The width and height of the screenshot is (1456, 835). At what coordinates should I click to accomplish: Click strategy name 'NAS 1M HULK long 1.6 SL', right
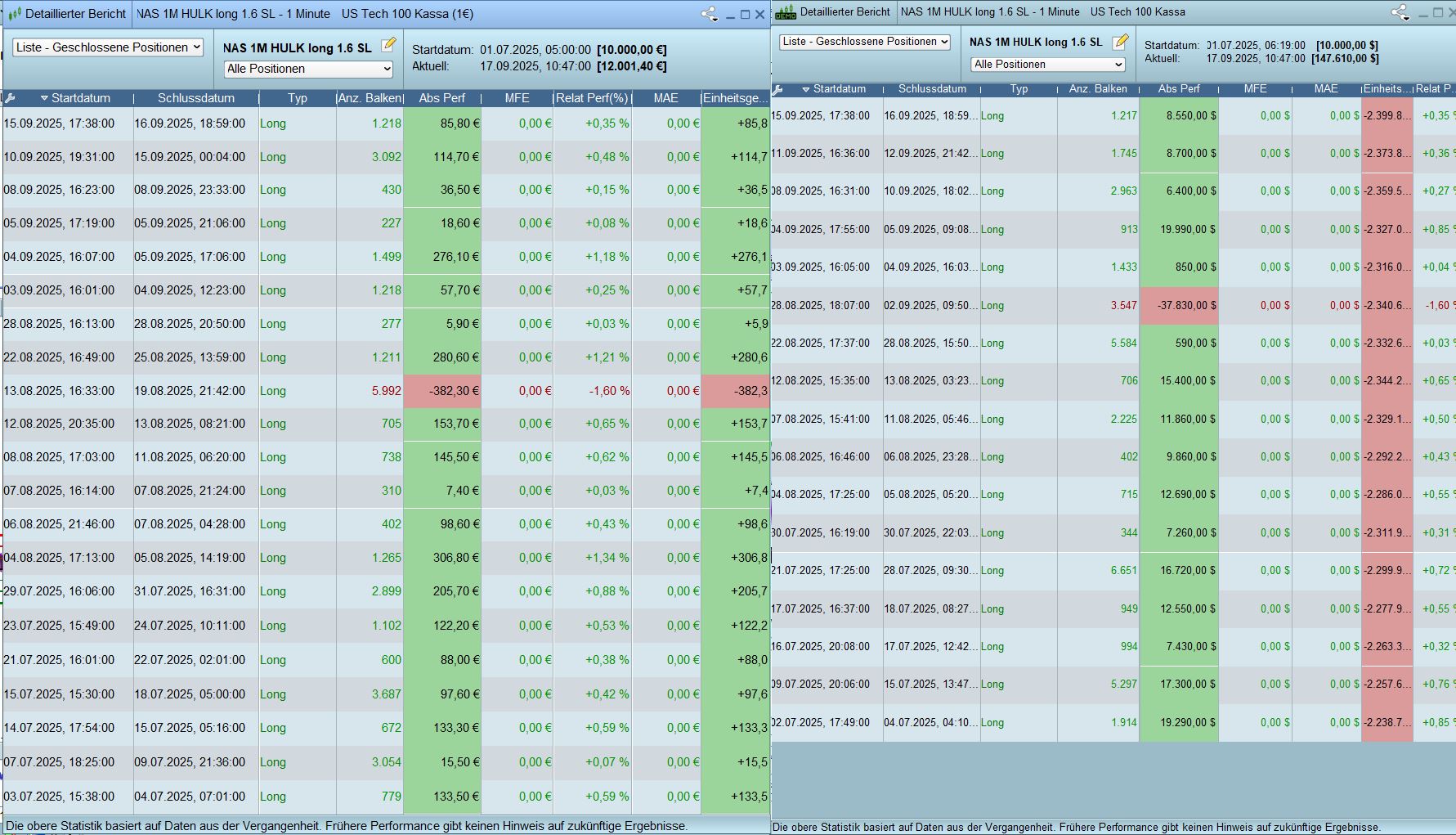point(1036,42)
